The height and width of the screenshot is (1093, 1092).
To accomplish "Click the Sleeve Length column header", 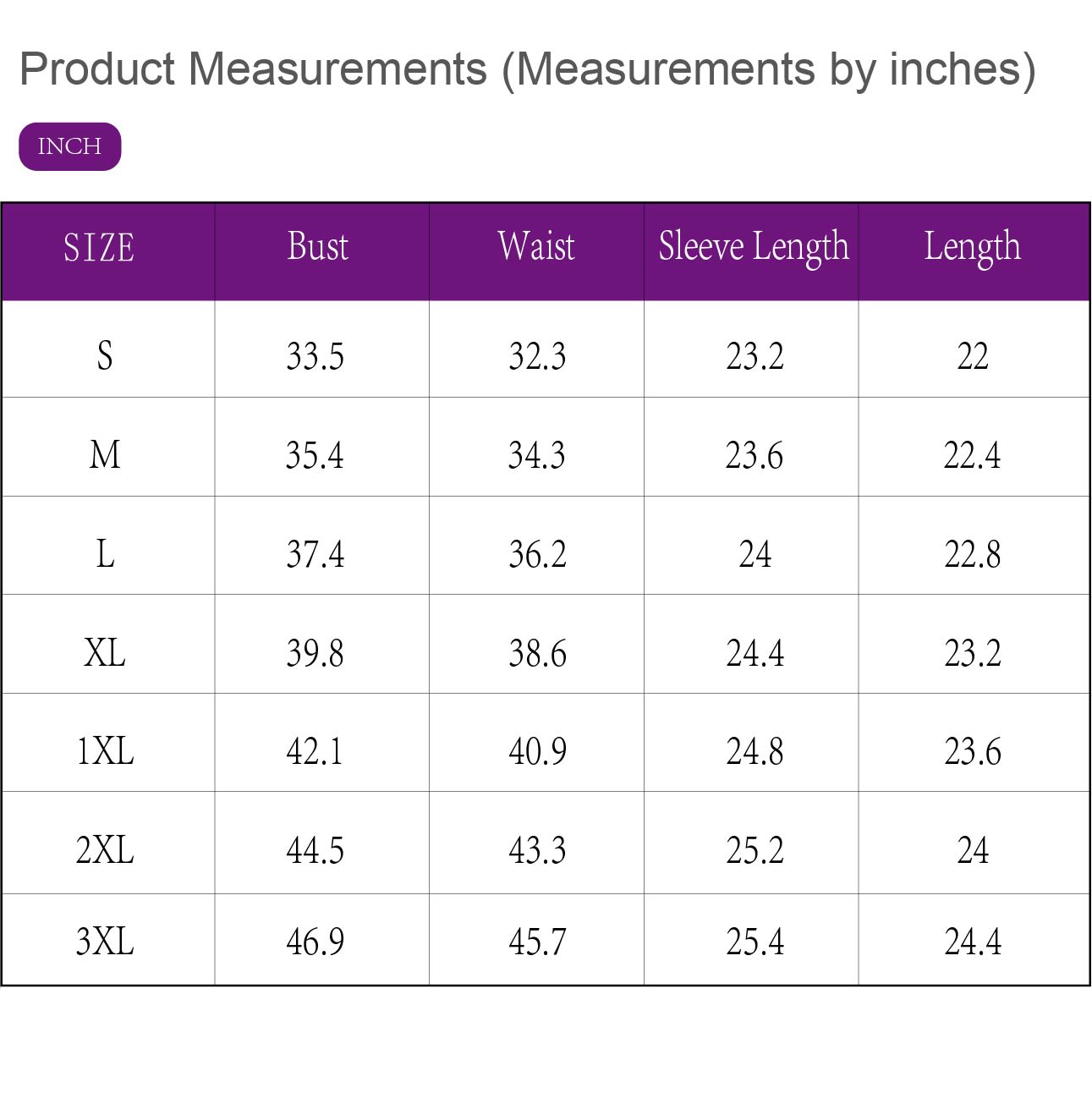I will pos(754,247).
